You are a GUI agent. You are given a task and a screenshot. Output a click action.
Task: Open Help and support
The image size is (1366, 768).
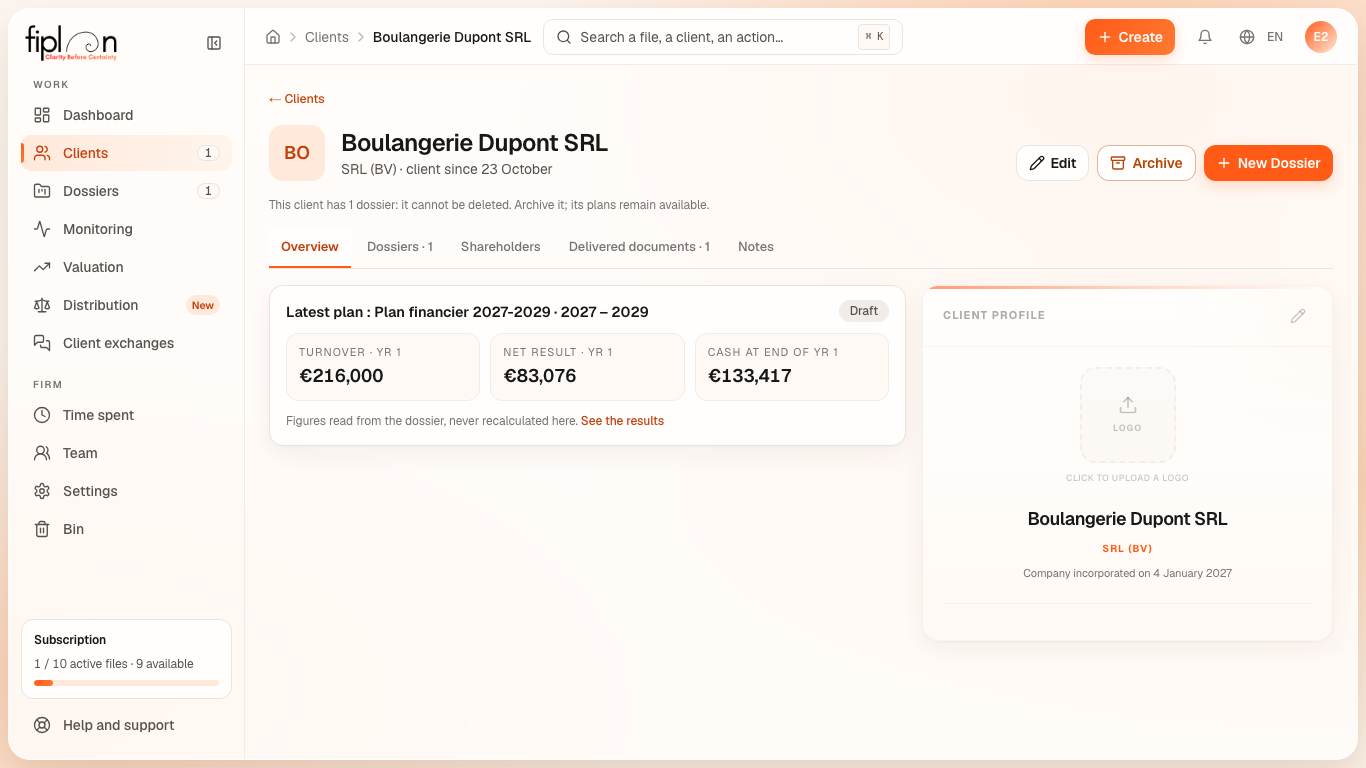126,725
